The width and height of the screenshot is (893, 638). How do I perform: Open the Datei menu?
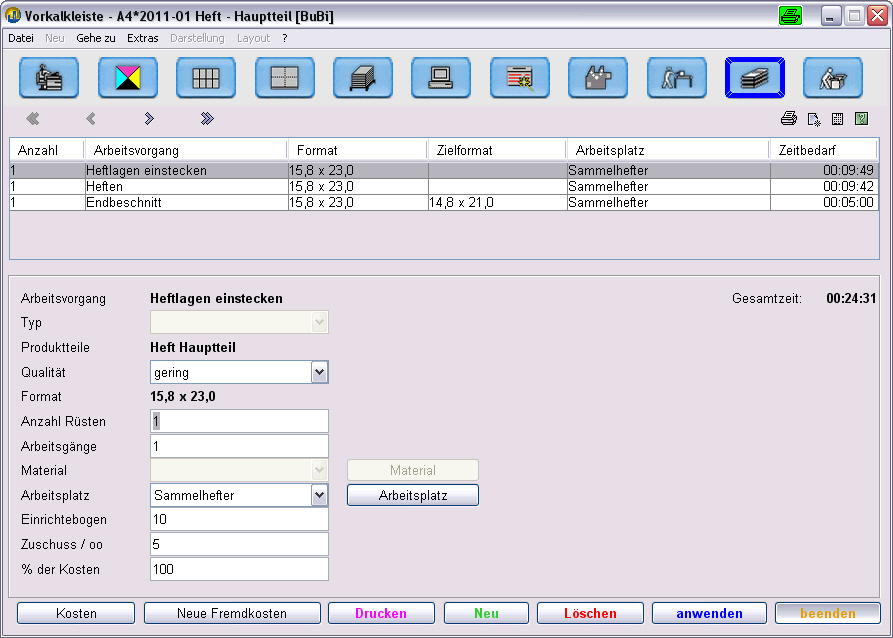(x=21, y=38)
